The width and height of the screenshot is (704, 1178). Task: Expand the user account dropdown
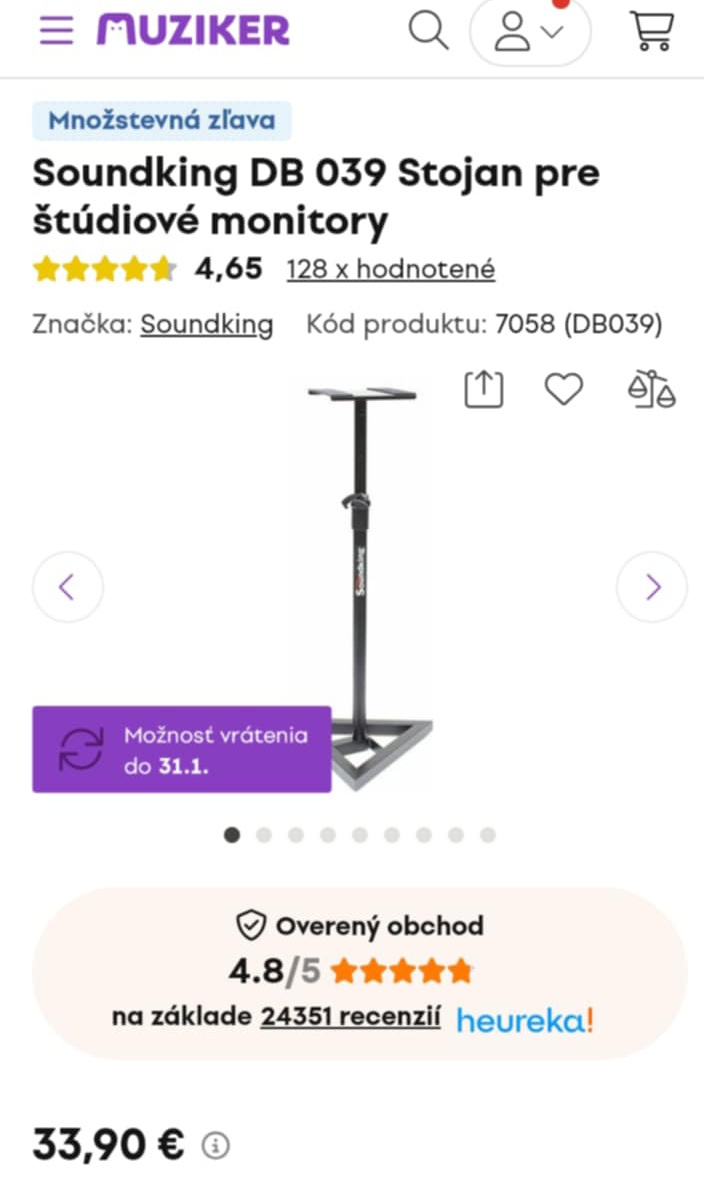coord(530,32)
